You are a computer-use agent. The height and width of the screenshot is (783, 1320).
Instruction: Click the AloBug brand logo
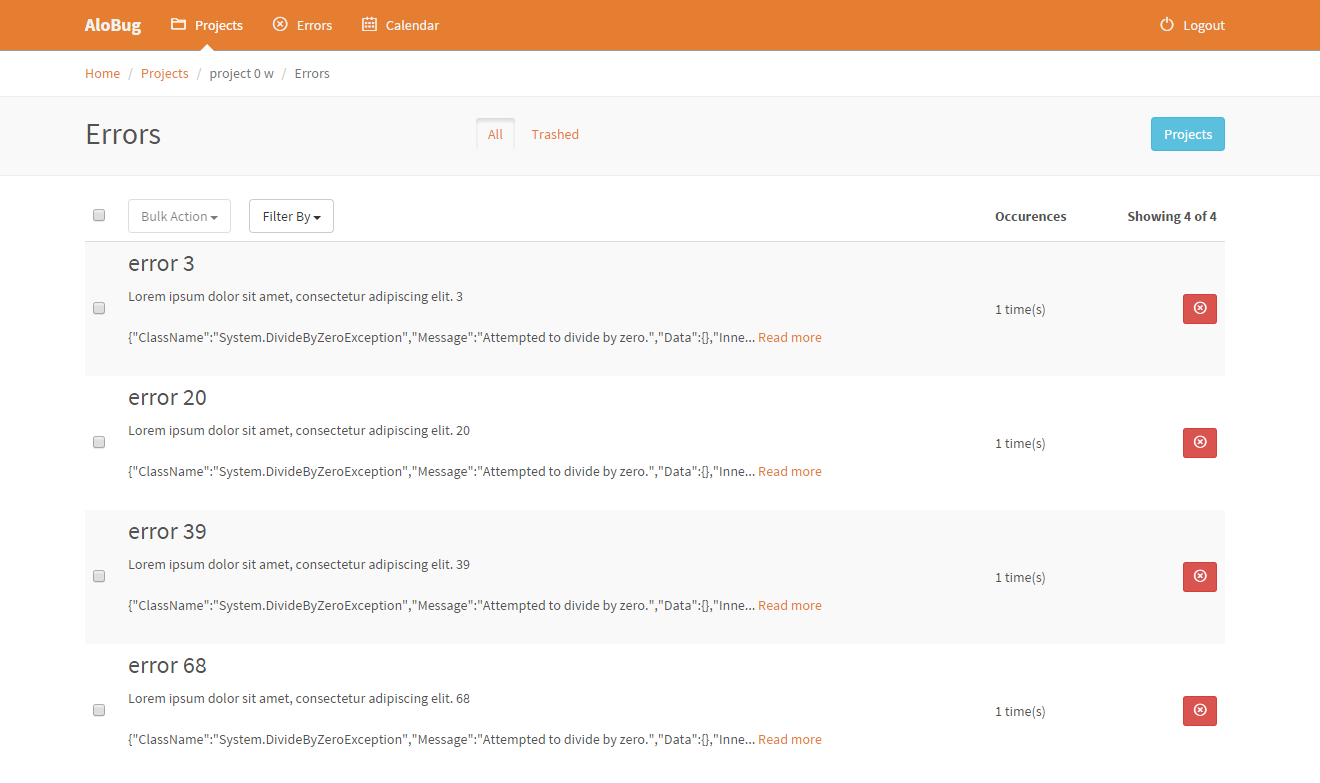(113, 25)
